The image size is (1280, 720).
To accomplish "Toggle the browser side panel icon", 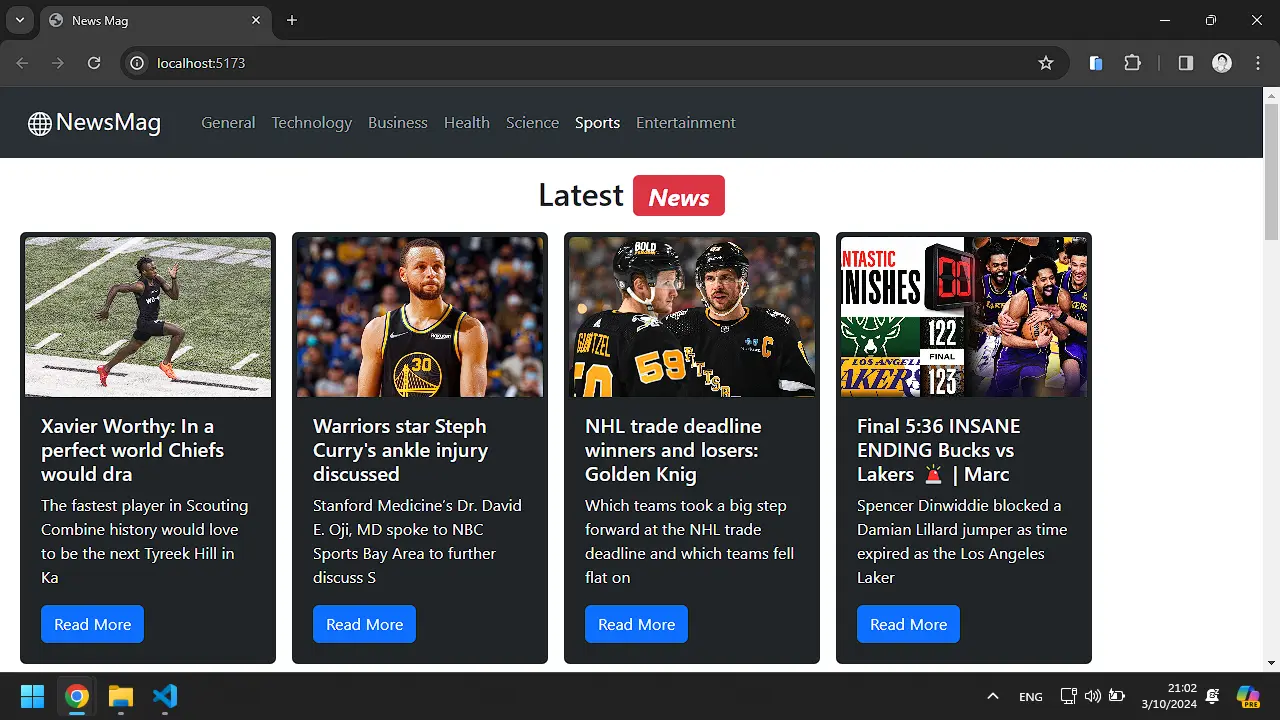I will [1185, 63].
